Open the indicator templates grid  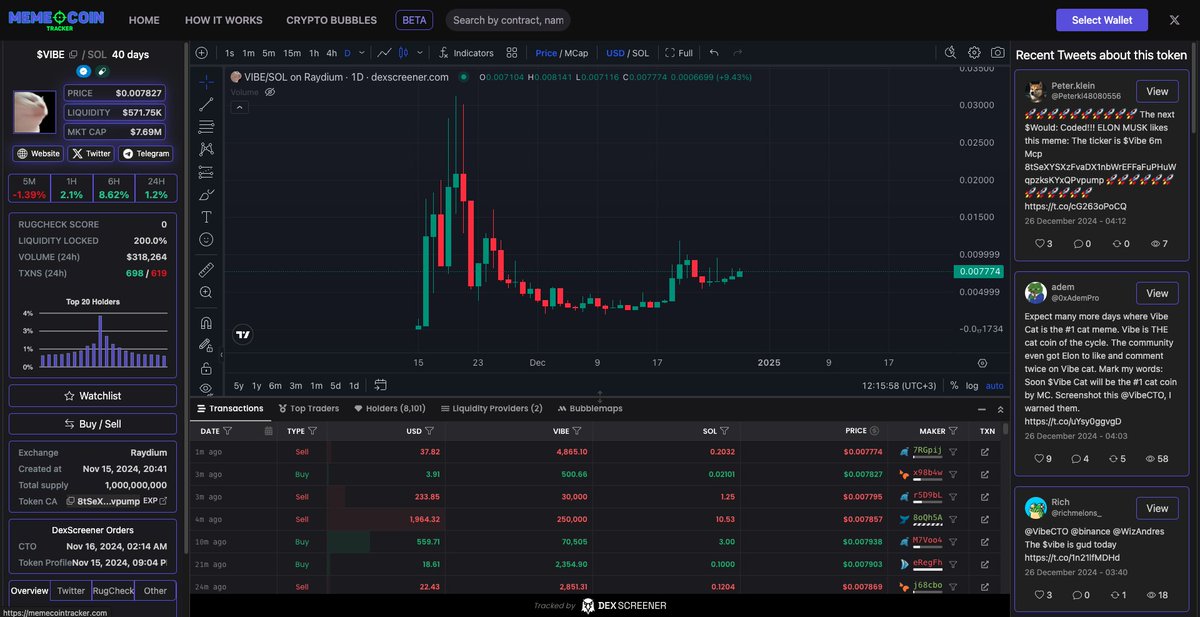click(x=512, y=53)
